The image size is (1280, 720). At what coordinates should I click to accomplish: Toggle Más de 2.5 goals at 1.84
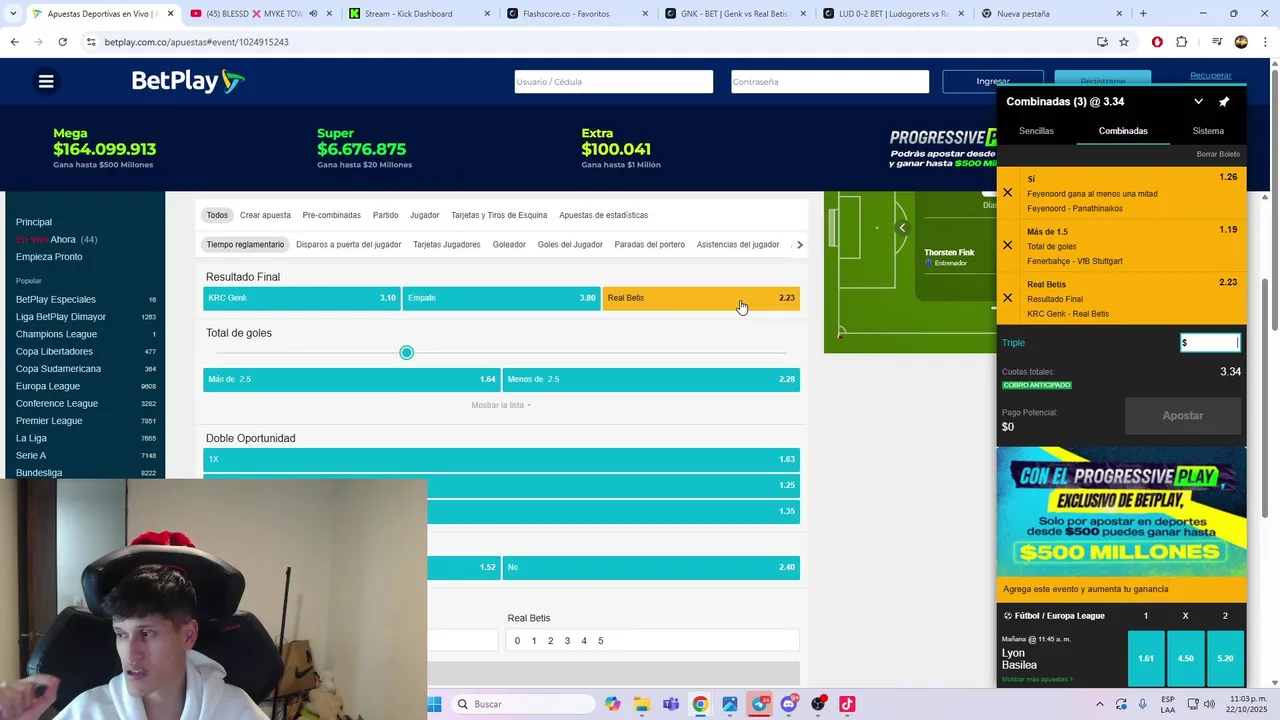pos(352,379)
